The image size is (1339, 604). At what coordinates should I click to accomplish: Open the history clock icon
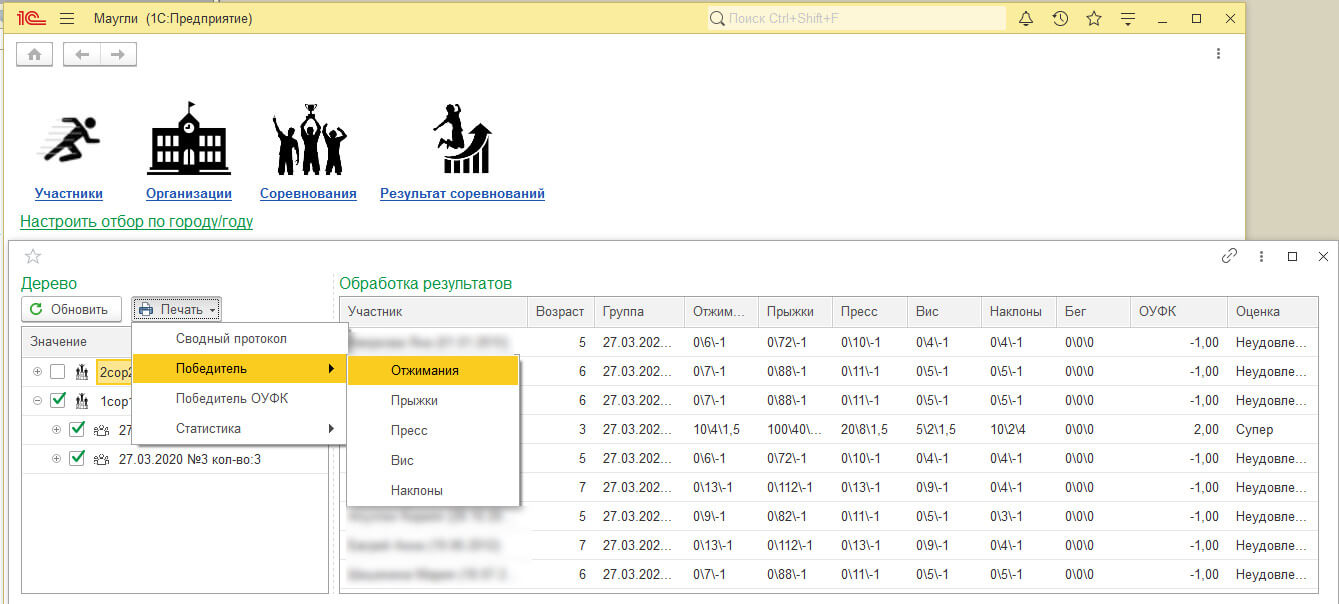coord(1060,19)
